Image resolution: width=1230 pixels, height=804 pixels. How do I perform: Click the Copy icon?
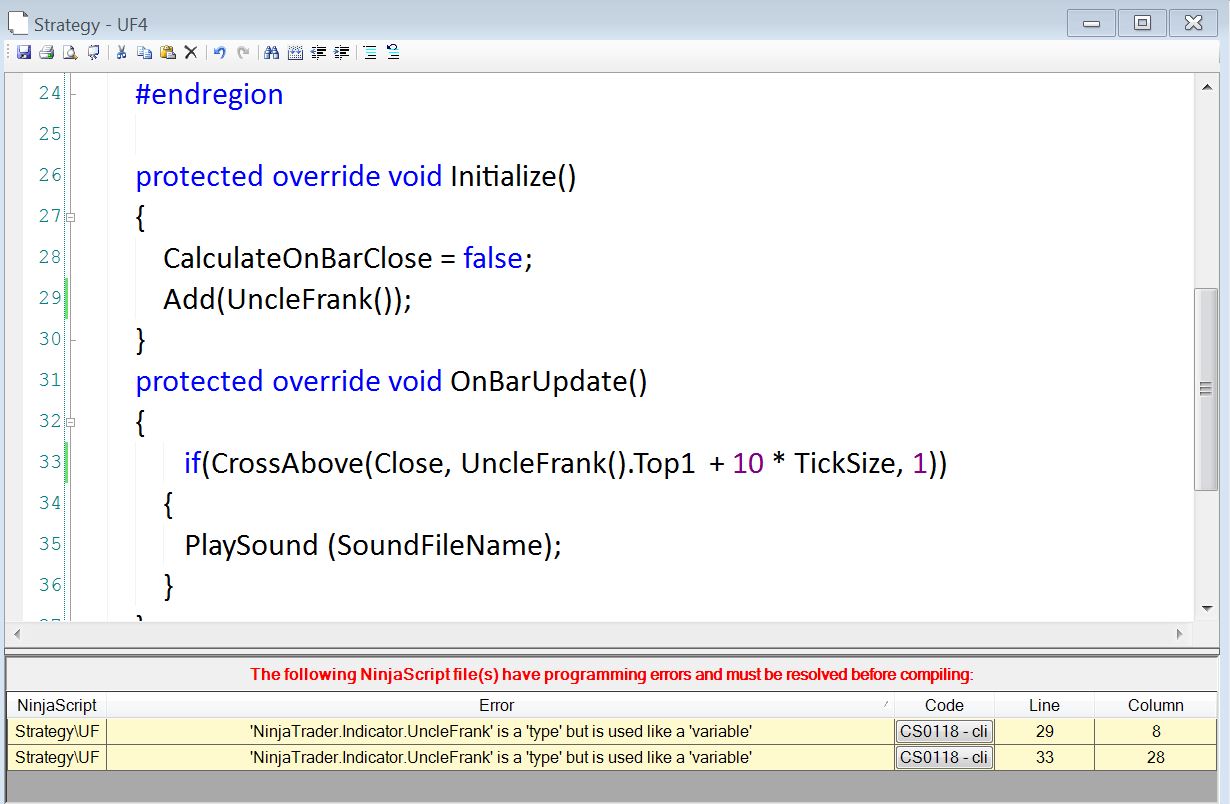[x=145, y=53]
